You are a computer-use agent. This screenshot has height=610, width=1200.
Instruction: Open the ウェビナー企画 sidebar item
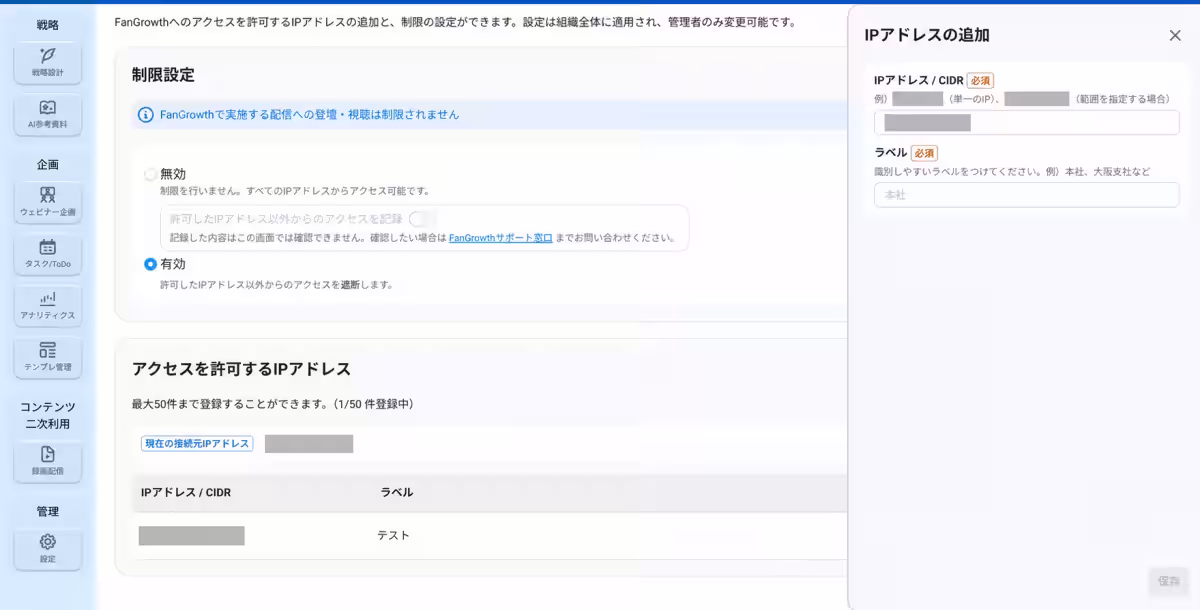(x=47, y=202)
